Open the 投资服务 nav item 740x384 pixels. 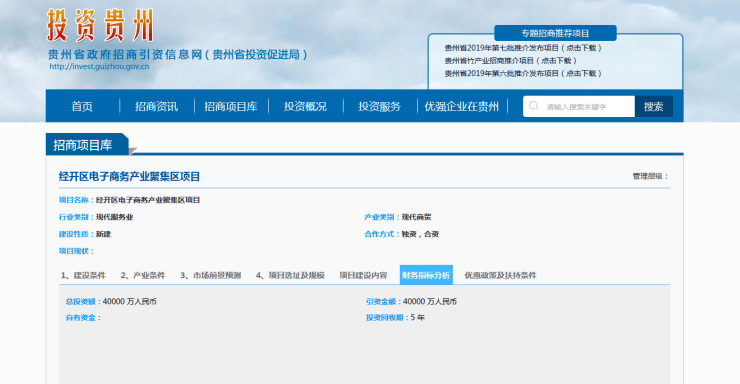[379, 107]
